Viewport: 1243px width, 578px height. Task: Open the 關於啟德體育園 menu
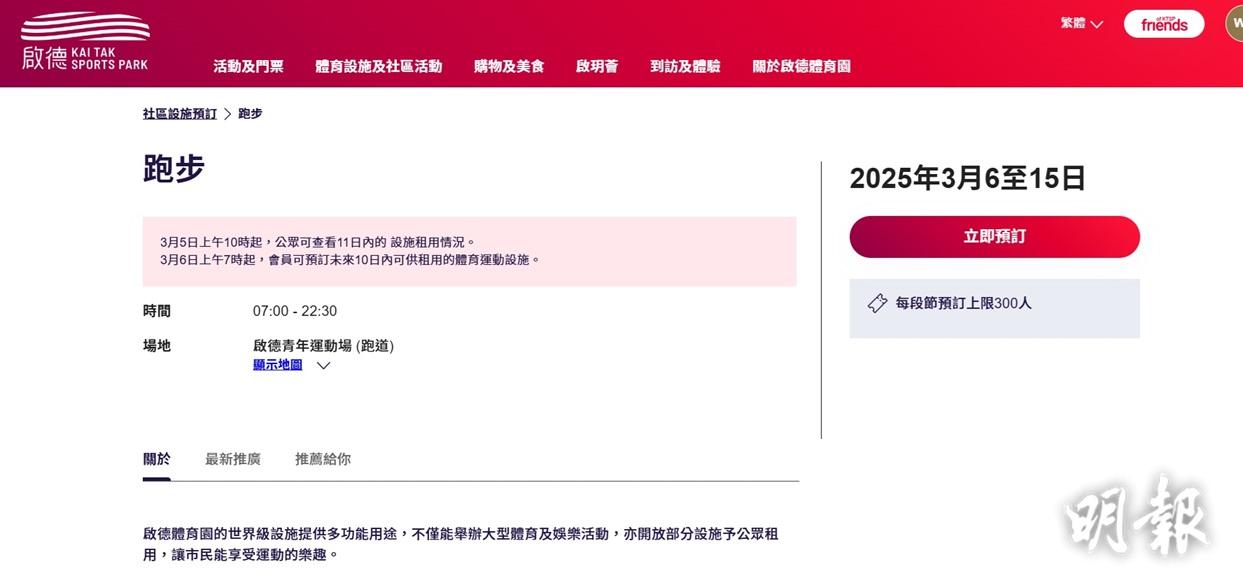point(801,66)
